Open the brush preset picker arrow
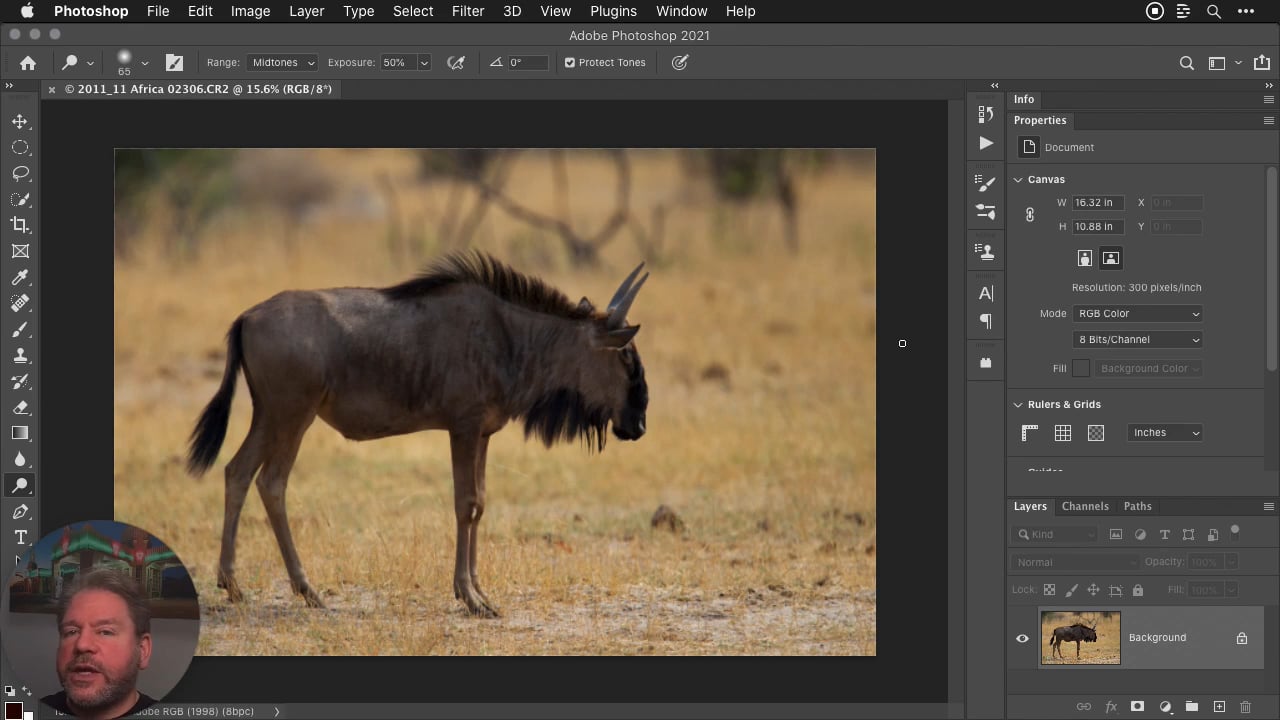 click(x=145, y=63)
